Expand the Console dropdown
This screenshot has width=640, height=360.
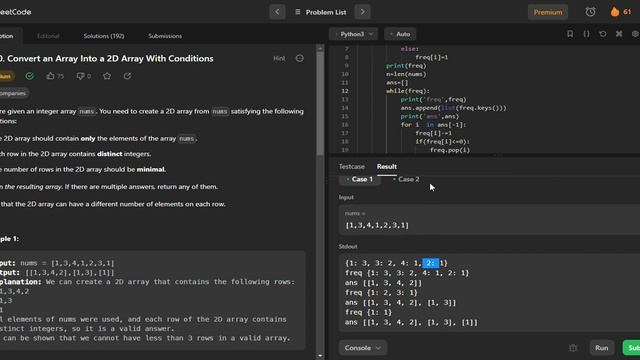pos(362,348)
